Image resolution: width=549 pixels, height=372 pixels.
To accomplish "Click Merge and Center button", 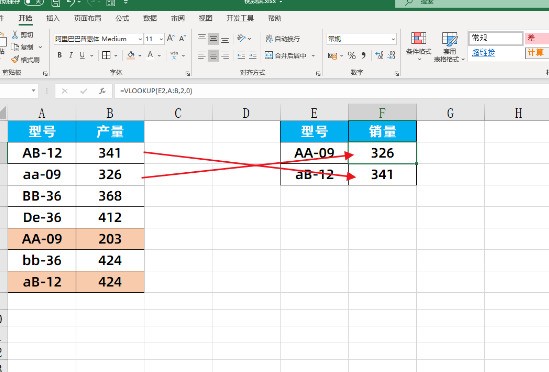I will point(286,55).
